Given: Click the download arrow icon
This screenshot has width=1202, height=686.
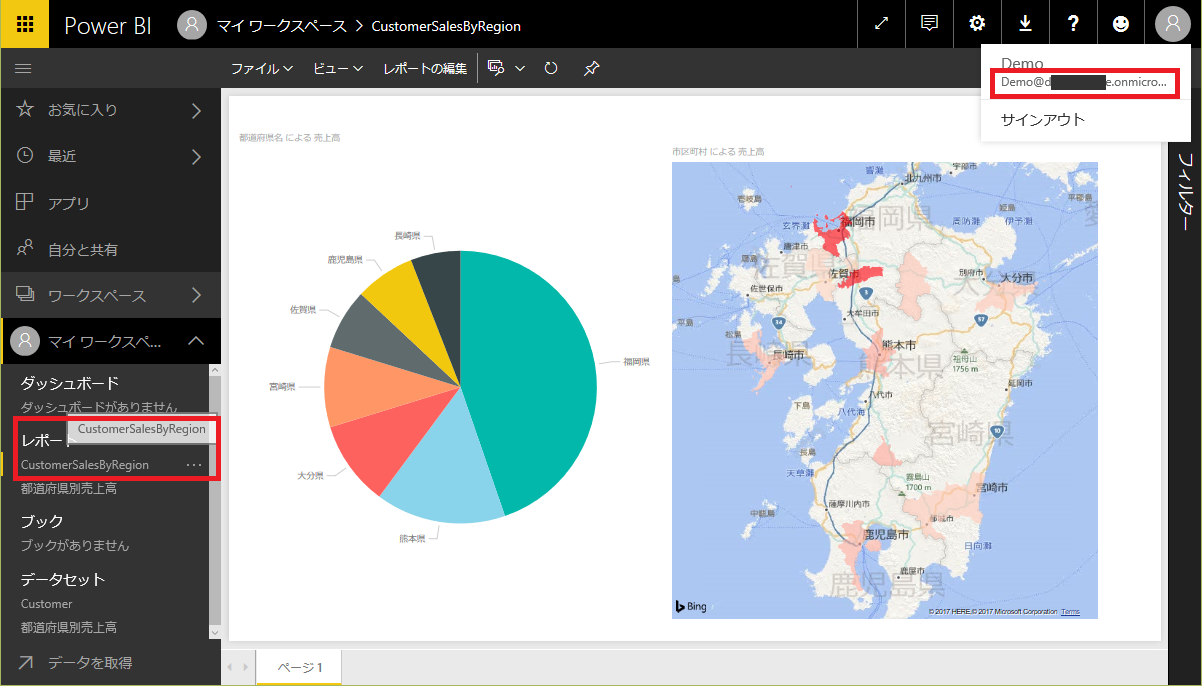Looking at the screenshot, I should pyautogui.click(x=1025, y=24).
